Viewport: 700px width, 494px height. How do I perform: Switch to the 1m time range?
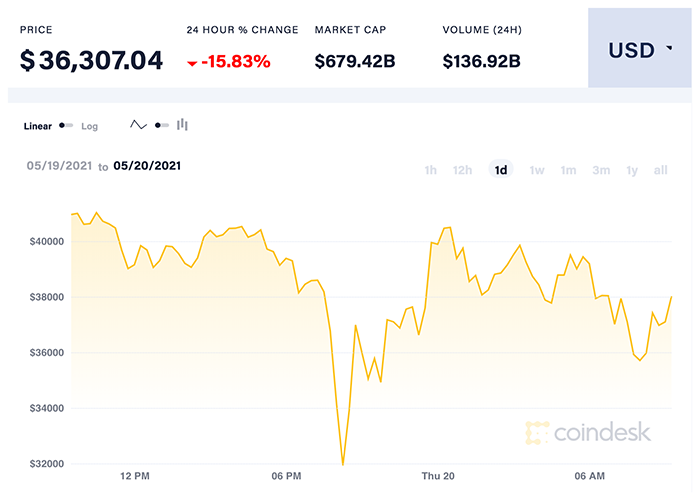click(x=568, y=170)
